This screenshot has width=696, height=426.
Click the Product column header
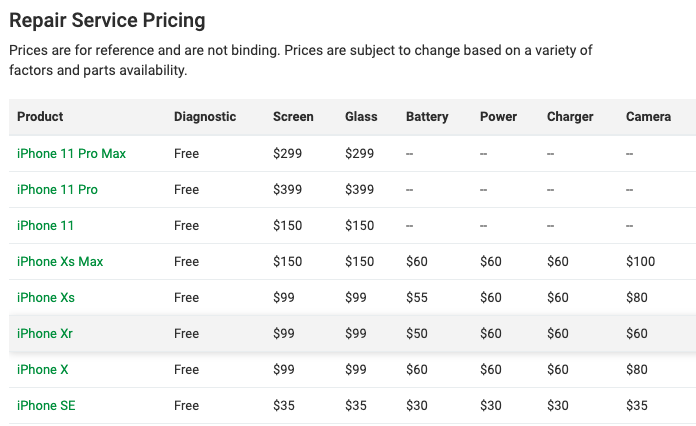point(40,117)
